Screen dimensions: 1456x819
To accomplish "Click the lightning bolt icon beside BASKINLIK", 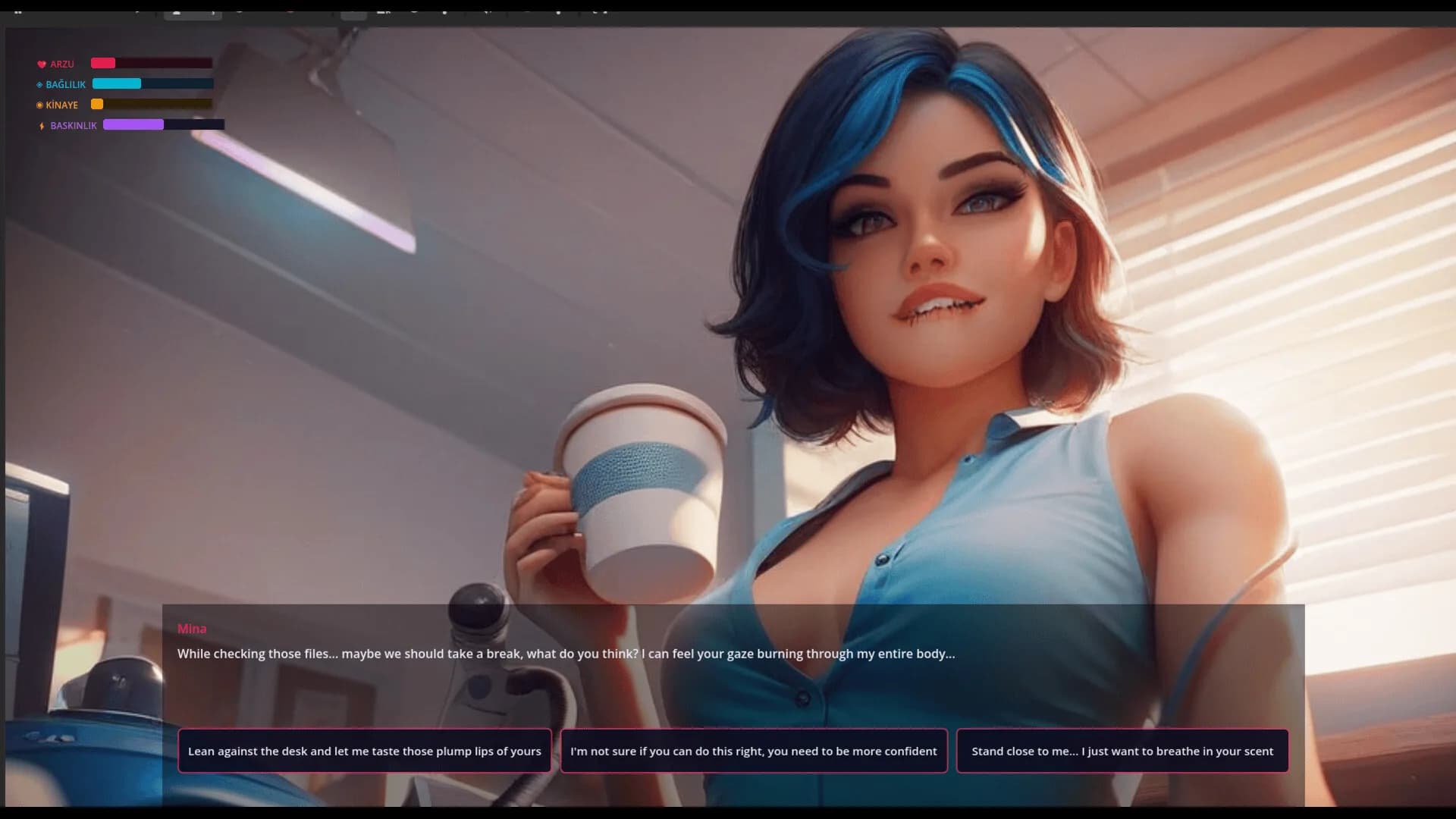I will tap(42, 126).
